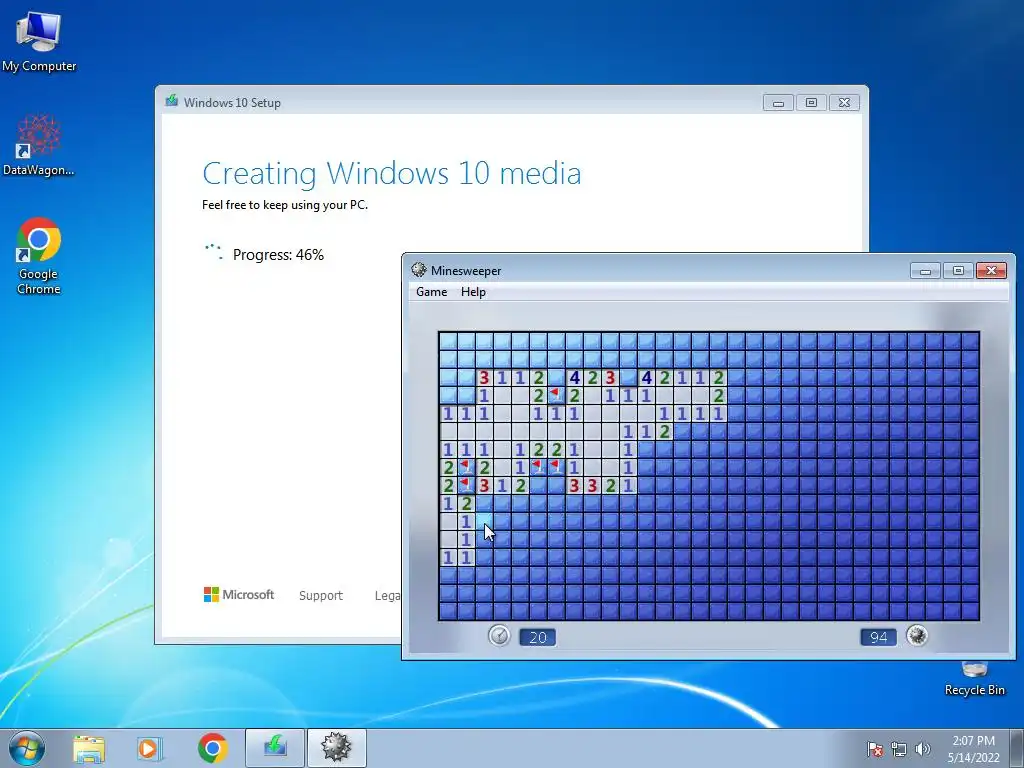Click the green 2 ending the 1 1 2 row
1024x768 pixels.
pos(664,431)
